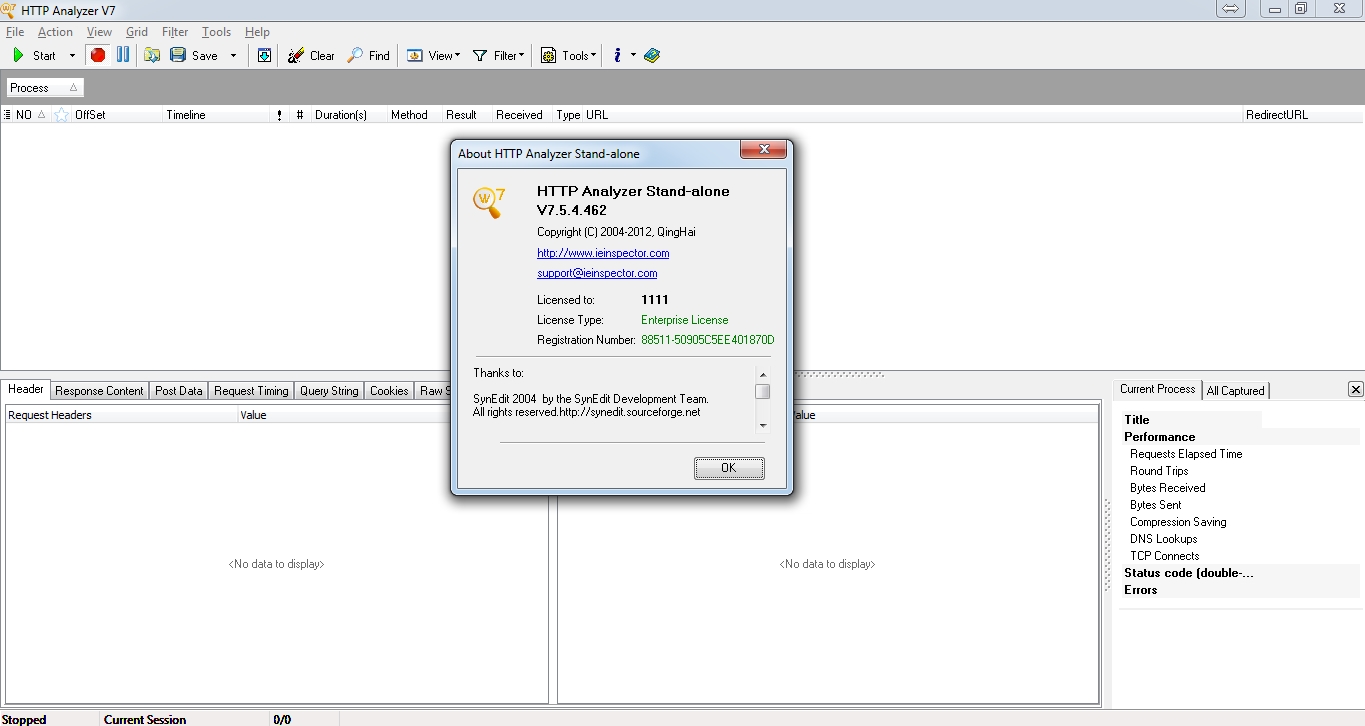Image resolution: width=1365 pixels, height=726 pixels.
Task: Click the green Start capture button
Action: (34, 56)
